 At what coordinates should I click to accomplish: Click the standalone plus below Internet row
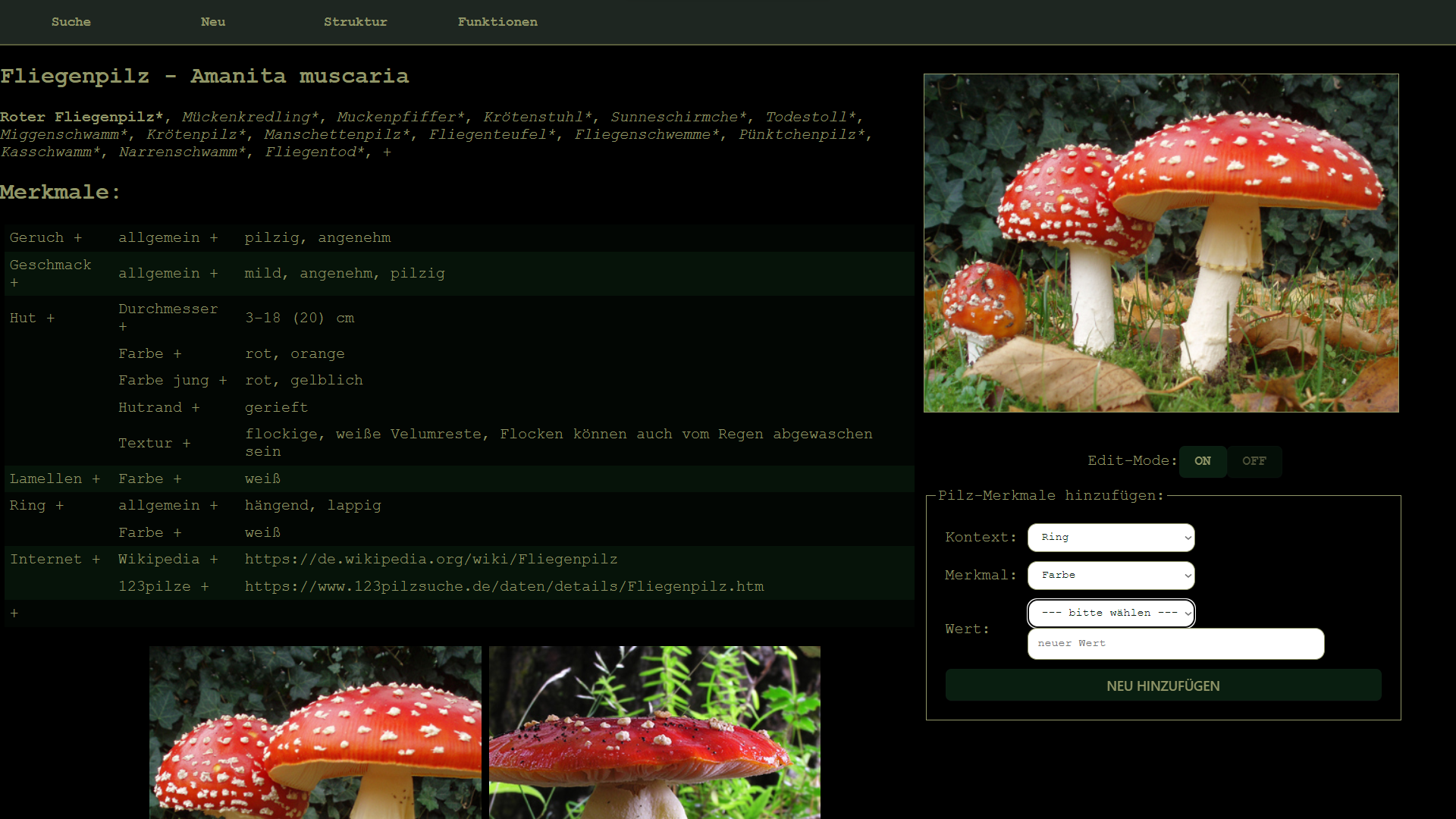(x=14, y=613)
